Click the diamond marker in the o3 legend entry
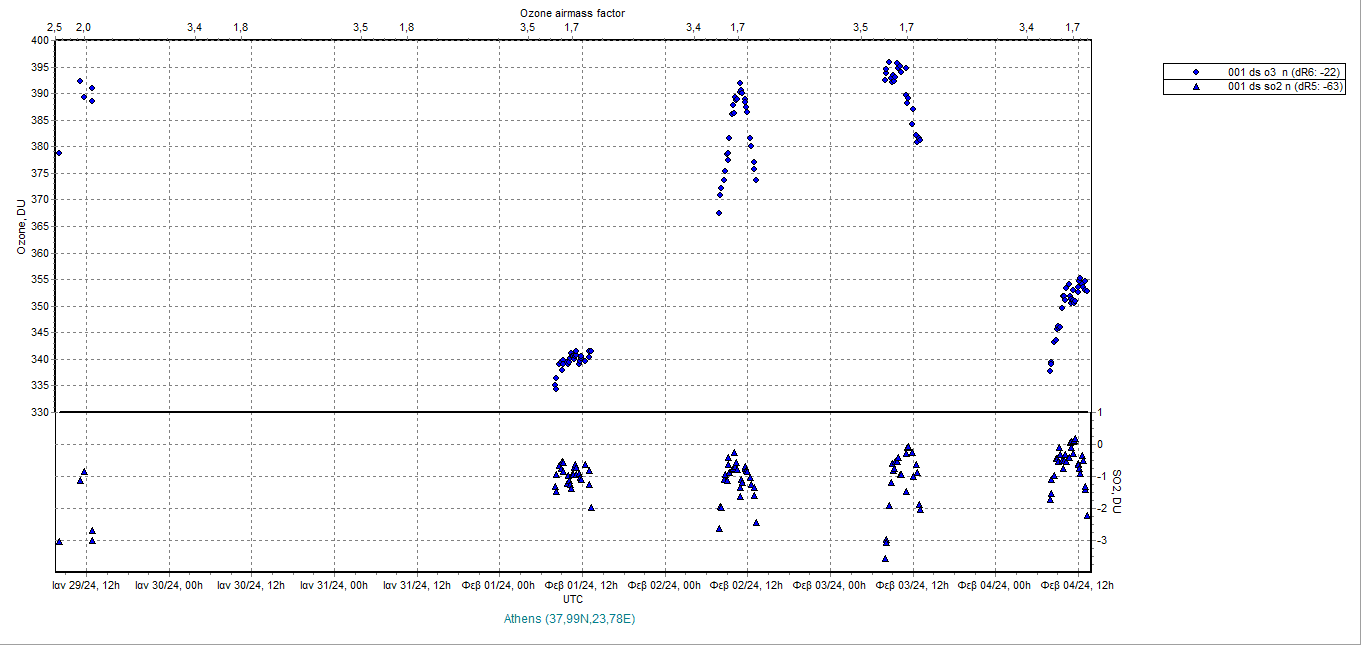This screenshot has width=1361, height=645. tap(1196, 72)
